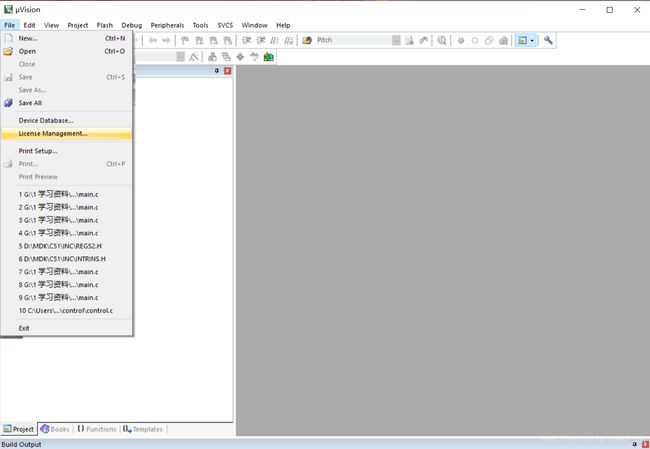The height and width of the screenshot is (449, 650).
Task: Open Device Database... menu entry
Action: pyautogui.click(x=67, y=120)
